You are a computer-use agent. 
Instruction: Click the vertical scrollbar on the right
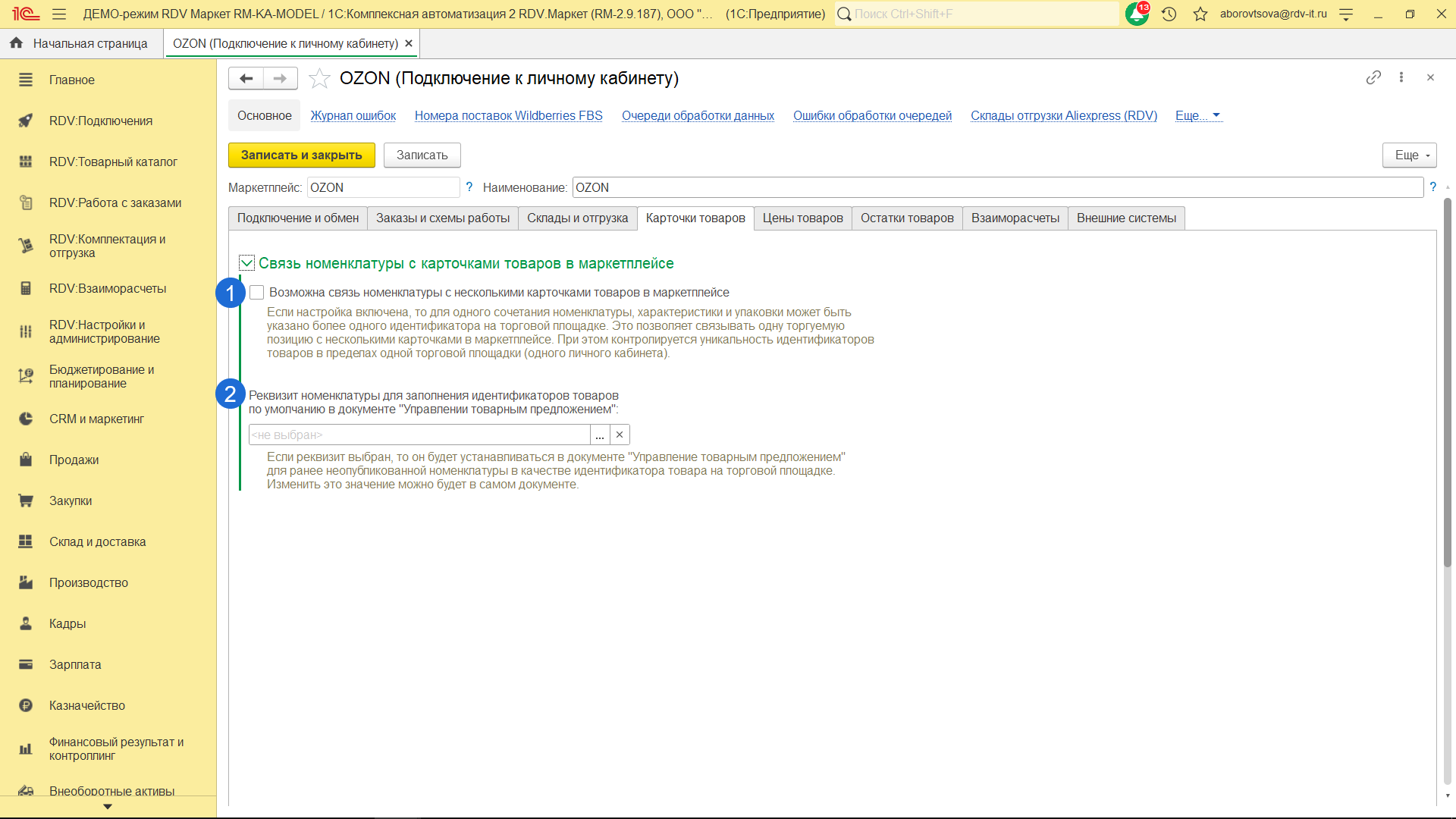coord(1447,379)
